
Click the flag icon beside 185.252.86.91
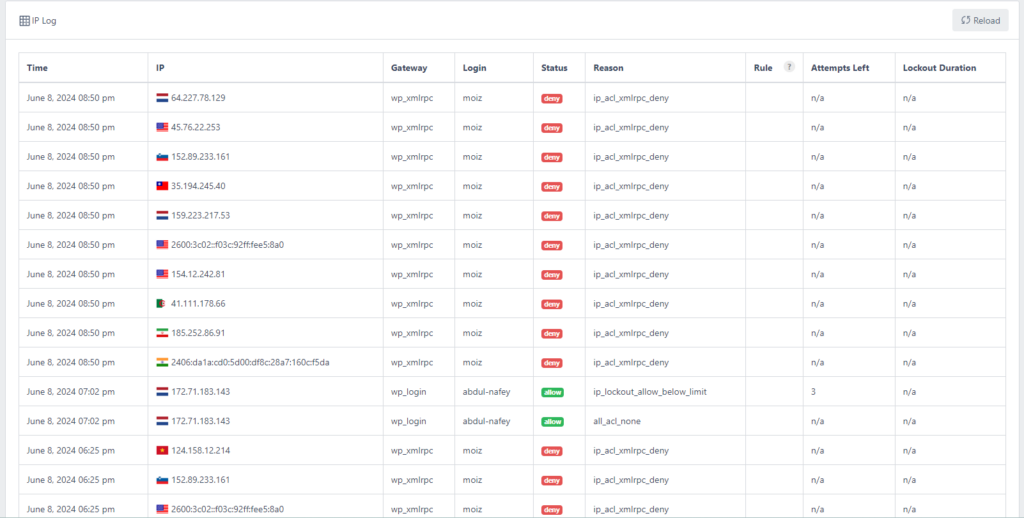(x=162, y=333)
